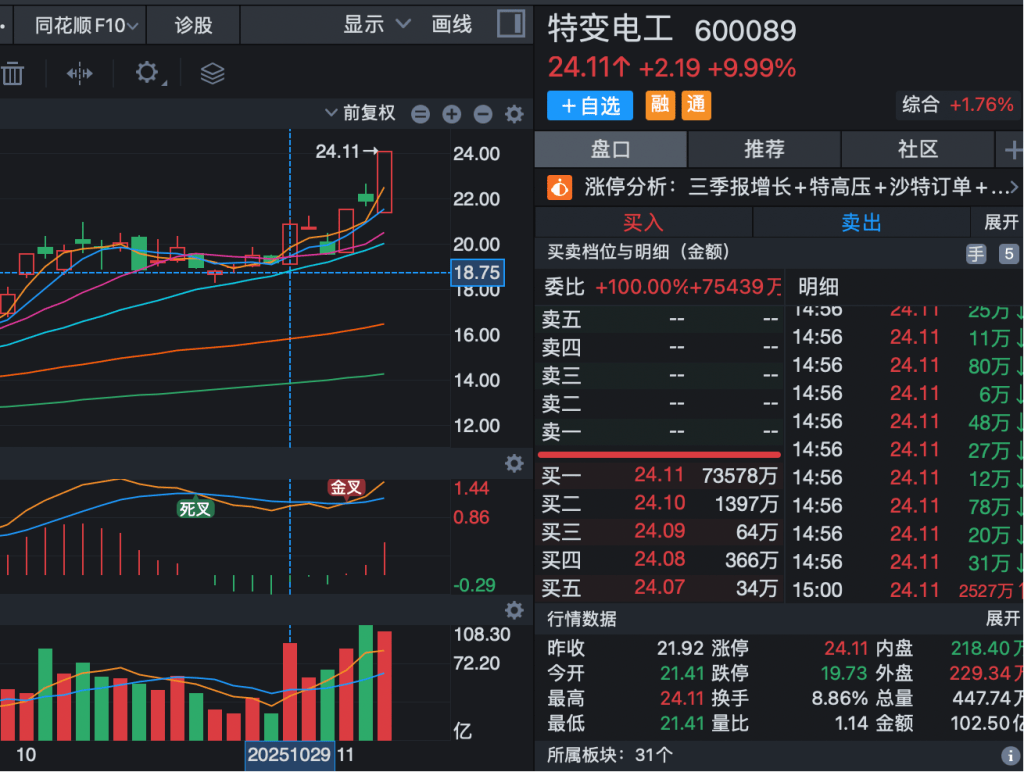Open the 同花顺 F10 dropdown
1024x772 pixels.
pyautogui.click(x=84, y=25)
